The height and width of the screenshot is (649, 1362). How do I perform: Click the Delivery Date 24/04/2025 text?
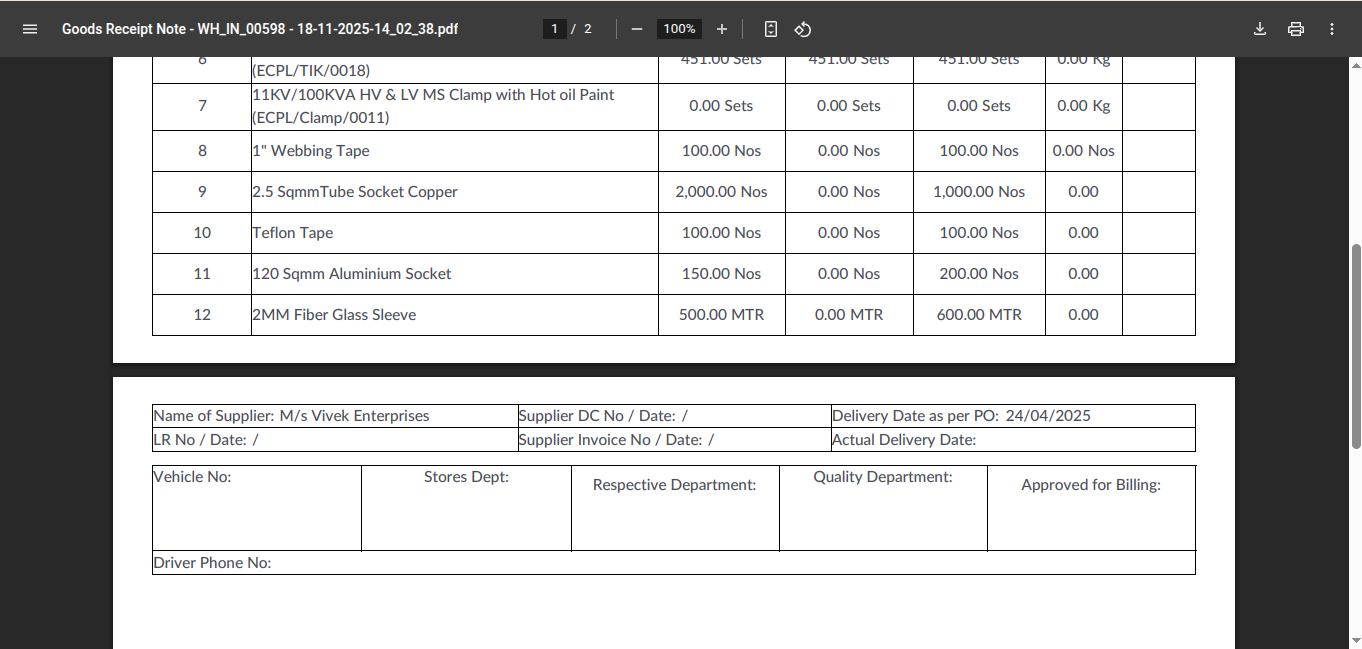[x=1047, y=416]
